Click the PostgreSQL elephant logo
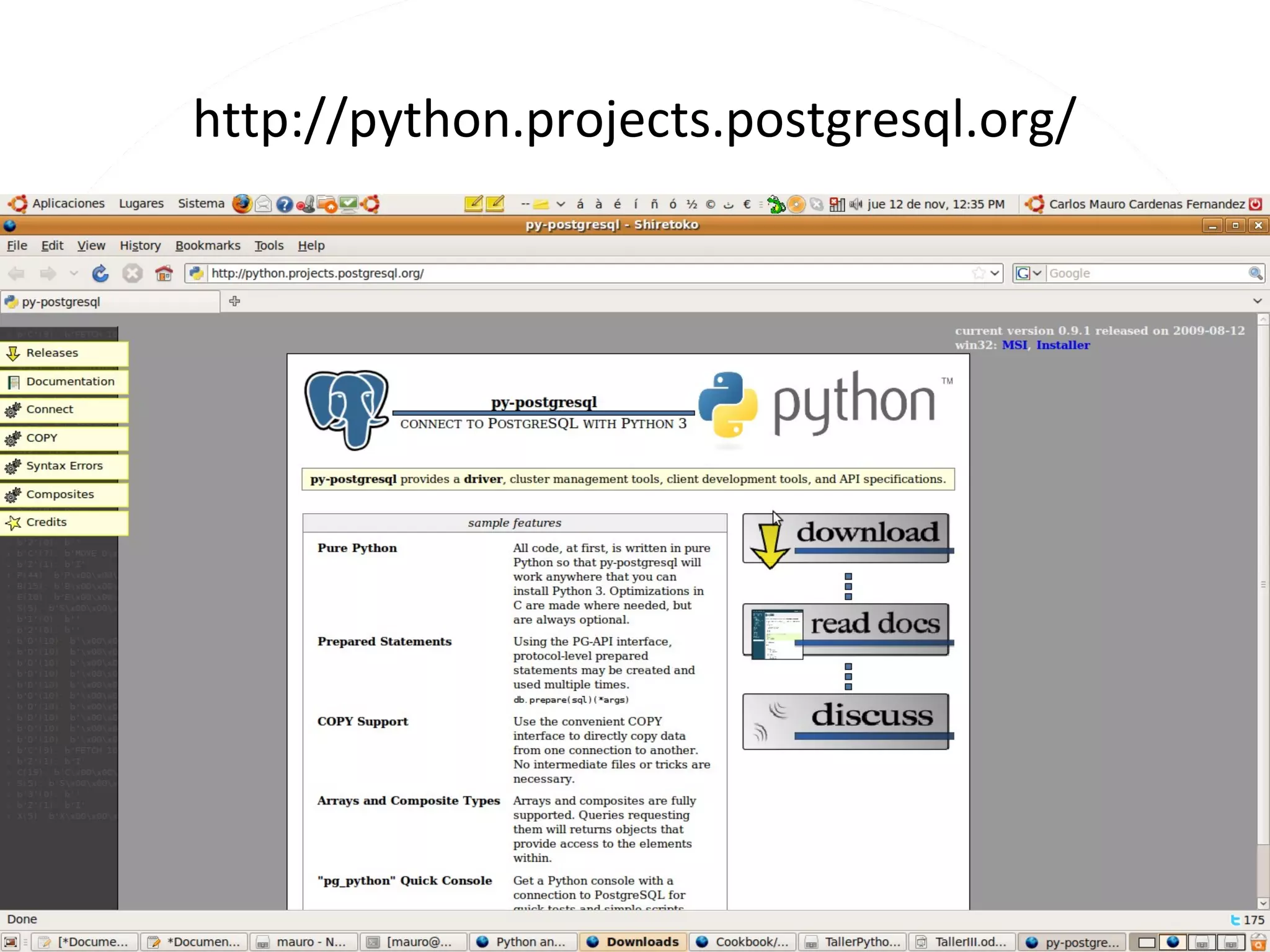Image resolution: width=1270 pixels, height=952 pixels. click(x=347, y=410)
